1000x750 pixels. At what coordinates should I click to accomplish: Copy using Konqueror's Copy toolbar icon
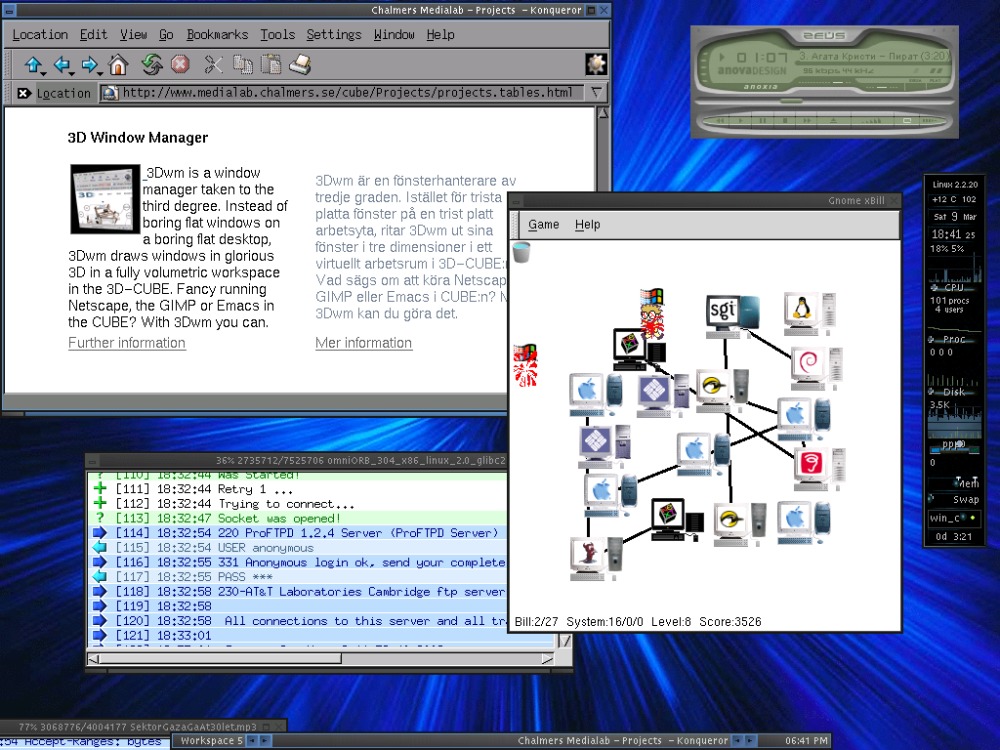pyautogui.click(x=242, y=64)
